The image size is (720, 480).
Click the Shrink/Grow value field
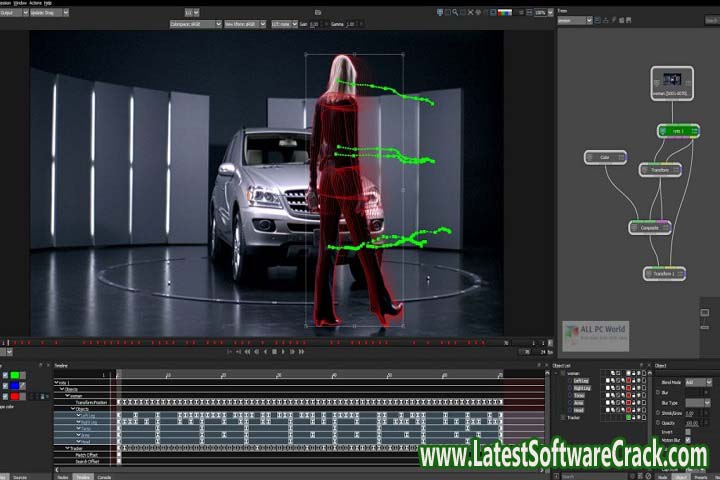pos(690,413)
